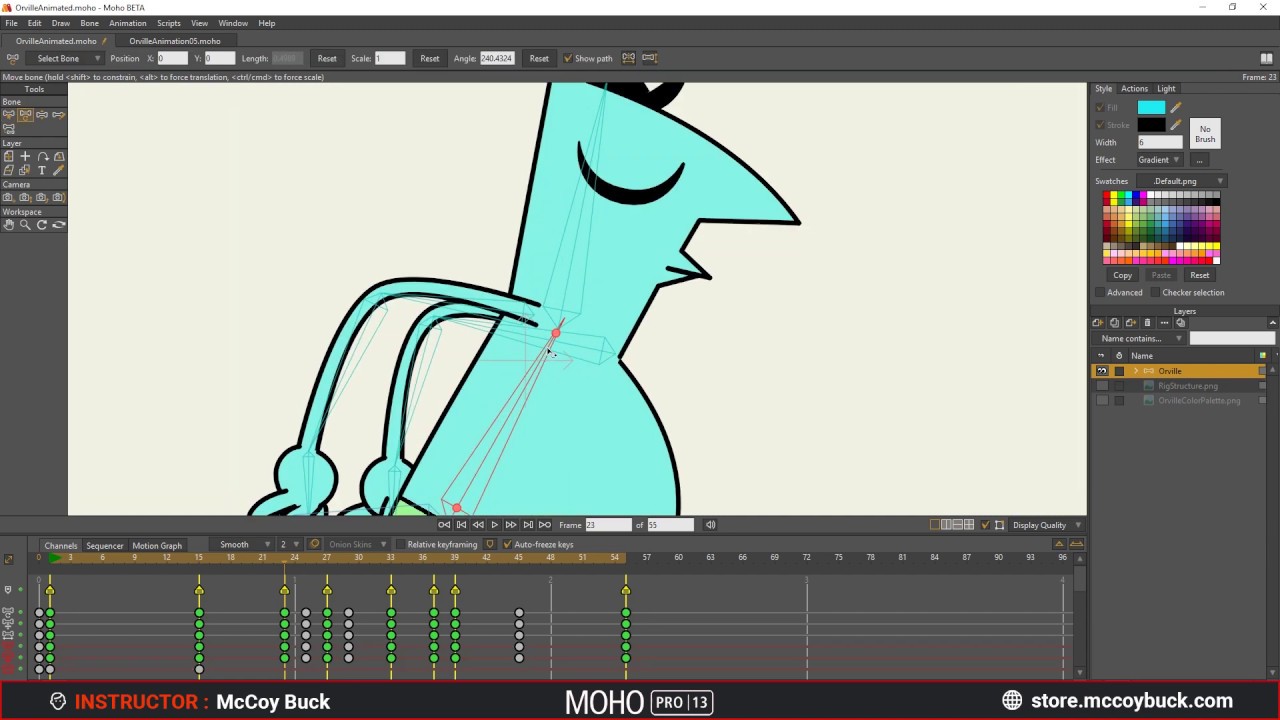This screenshot has width=1280, height=720.
Task: Click the No Brush button
Action: (x=1205, y=134)
